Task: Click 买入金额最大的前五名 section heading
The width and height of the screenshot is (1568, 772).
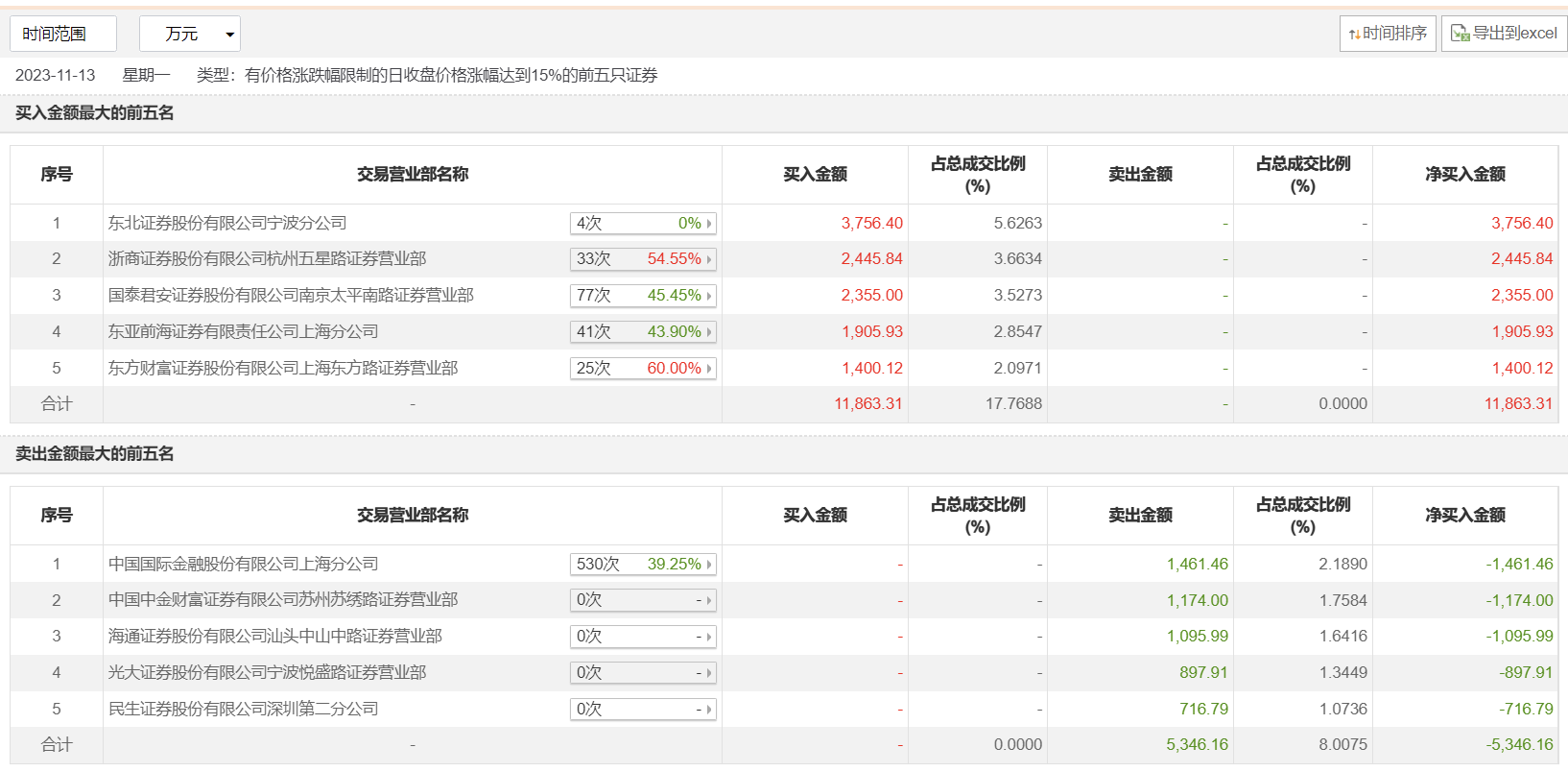Action: [x=94, y=112]
